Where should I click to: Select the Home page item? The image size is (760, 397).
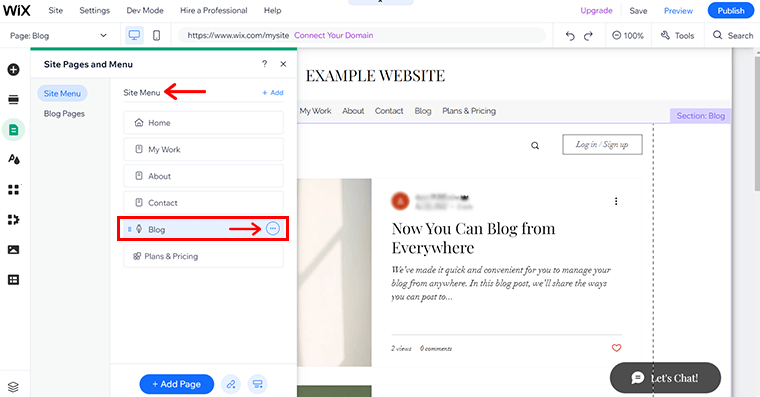click(203, 123)
